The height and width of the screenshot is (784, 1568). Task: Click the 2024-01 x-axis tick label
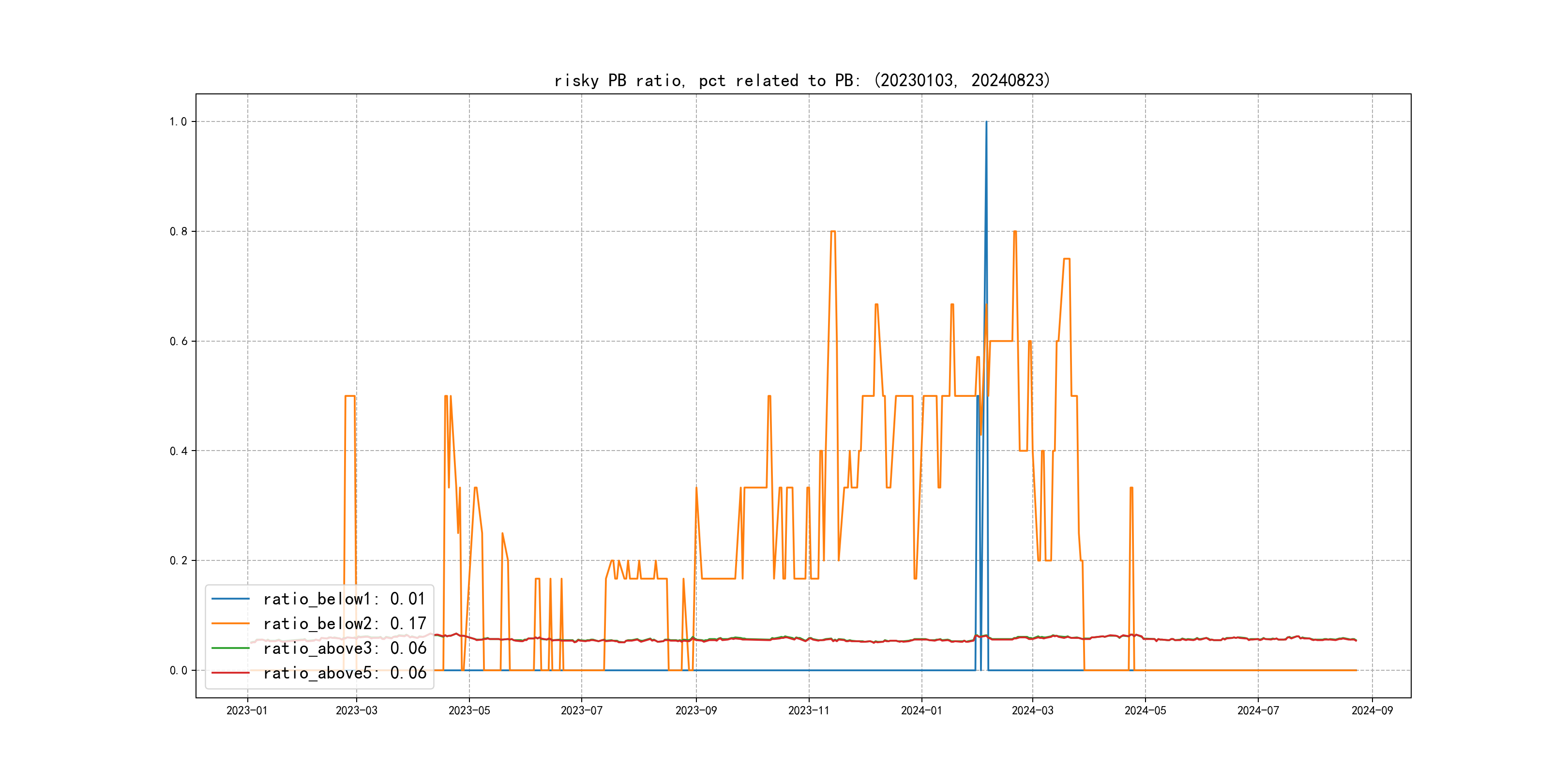[921, 710]
